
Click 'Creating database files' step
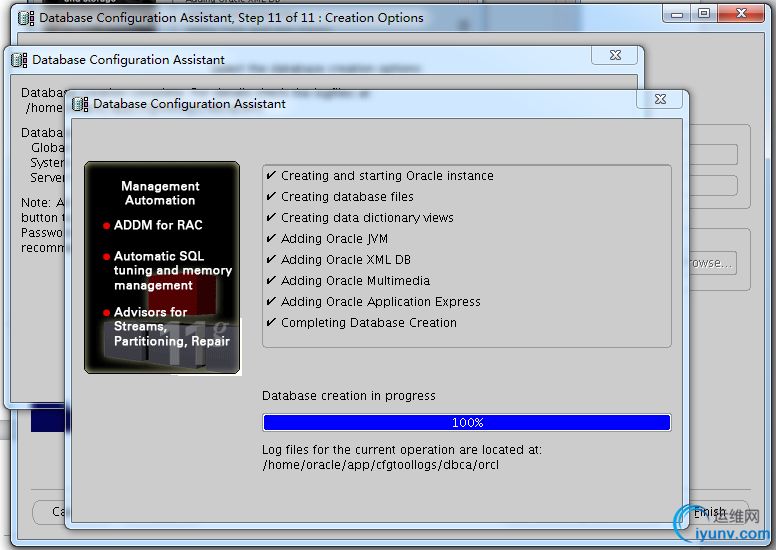click(347, 197)
